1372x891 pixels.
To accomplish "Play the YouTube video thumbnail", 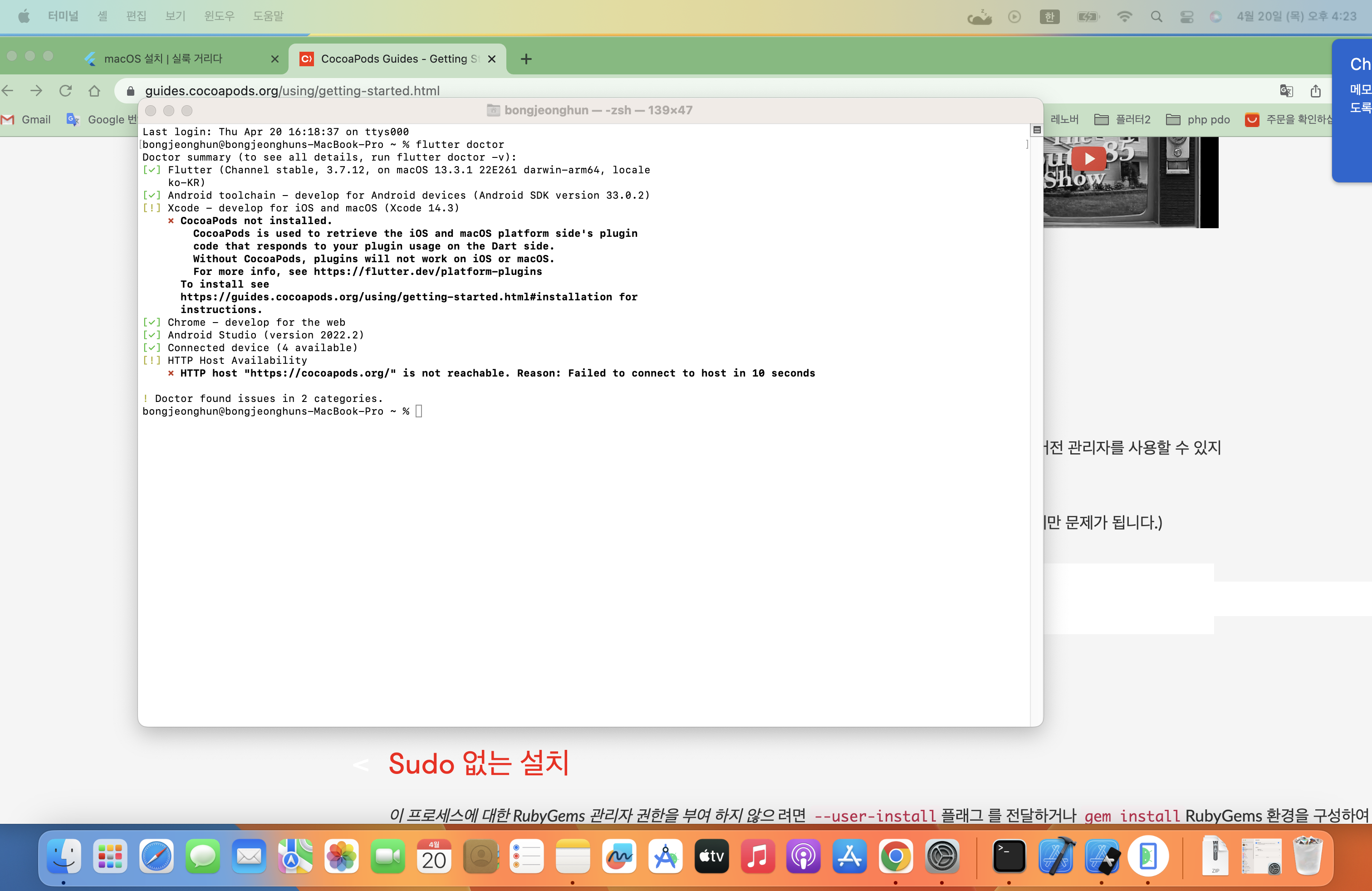I will 1088,158.
